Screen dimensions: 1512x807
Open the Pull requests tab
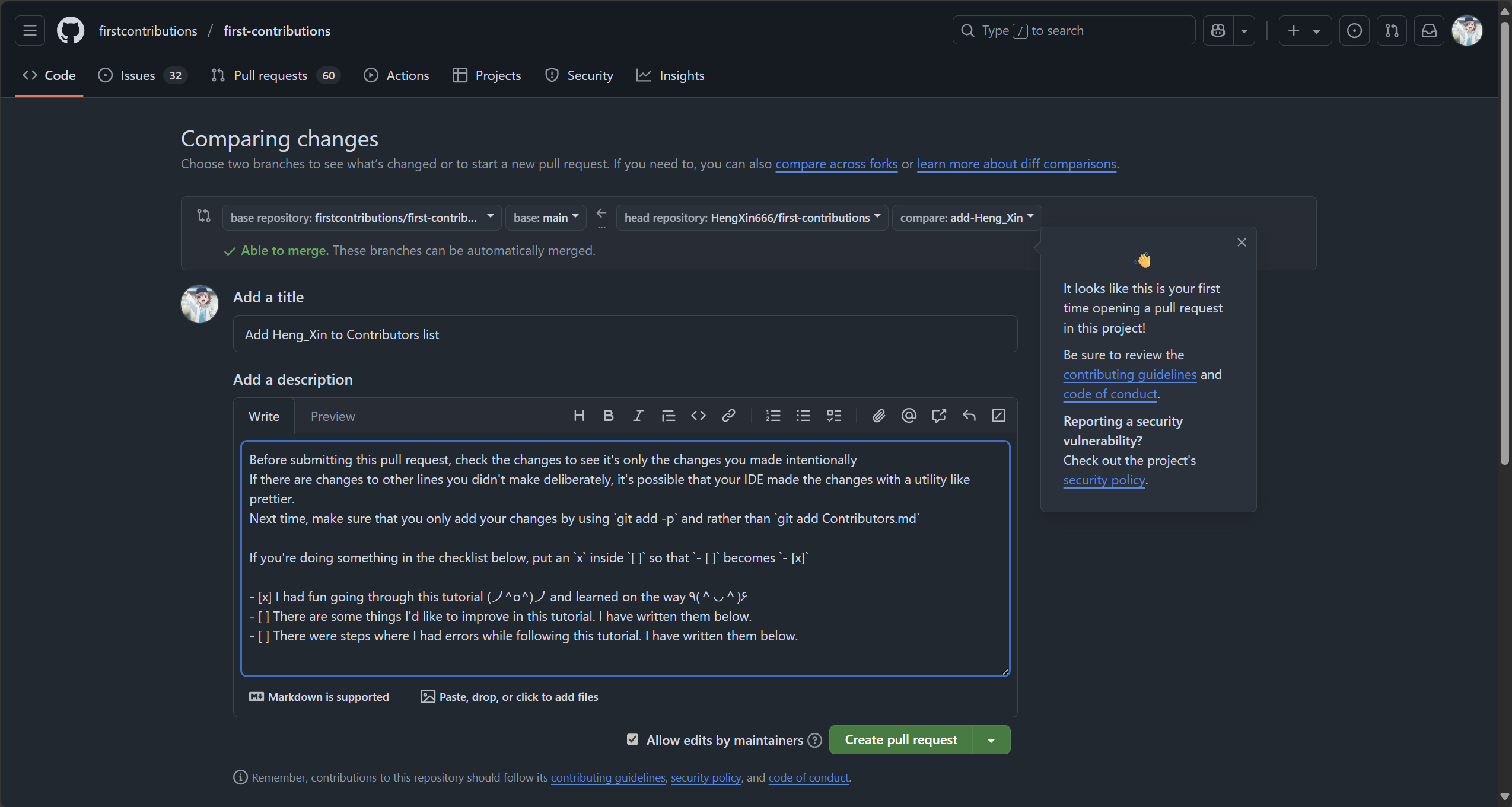270,75
